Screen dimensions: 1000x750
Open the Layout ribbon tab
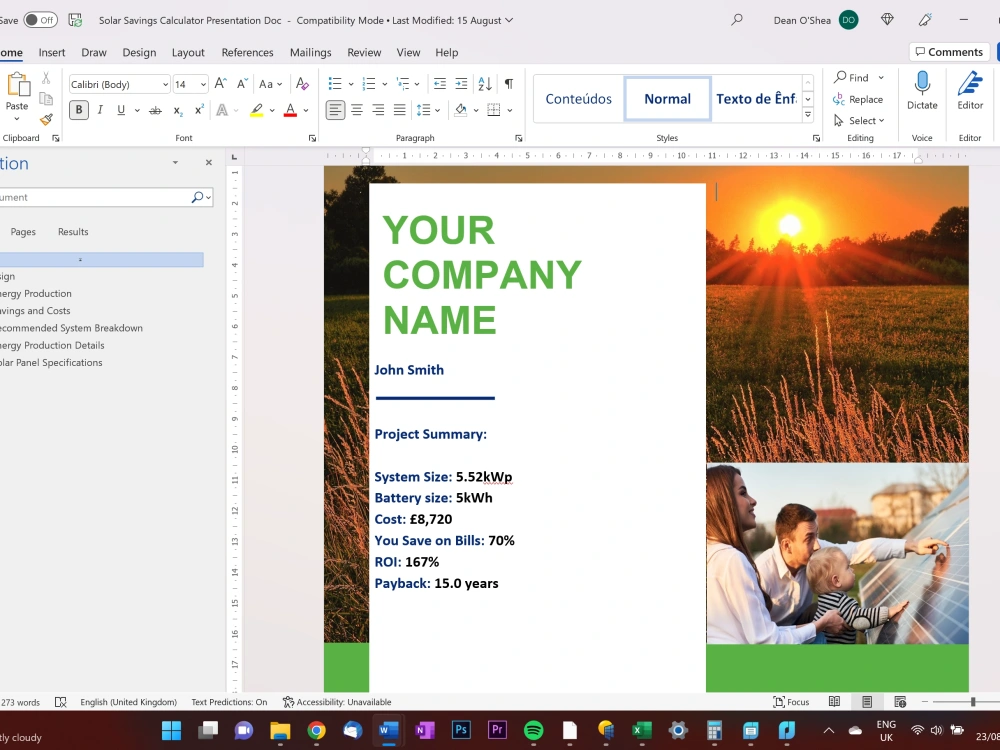tap(188, 52)
